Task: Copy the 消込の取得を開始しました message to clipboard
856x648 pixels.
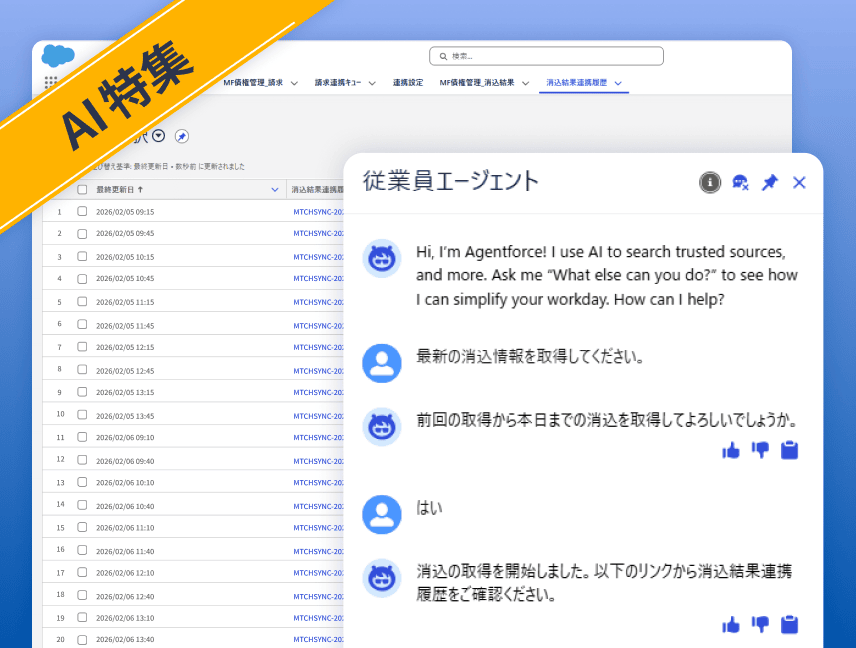Action: click(789, 624)
